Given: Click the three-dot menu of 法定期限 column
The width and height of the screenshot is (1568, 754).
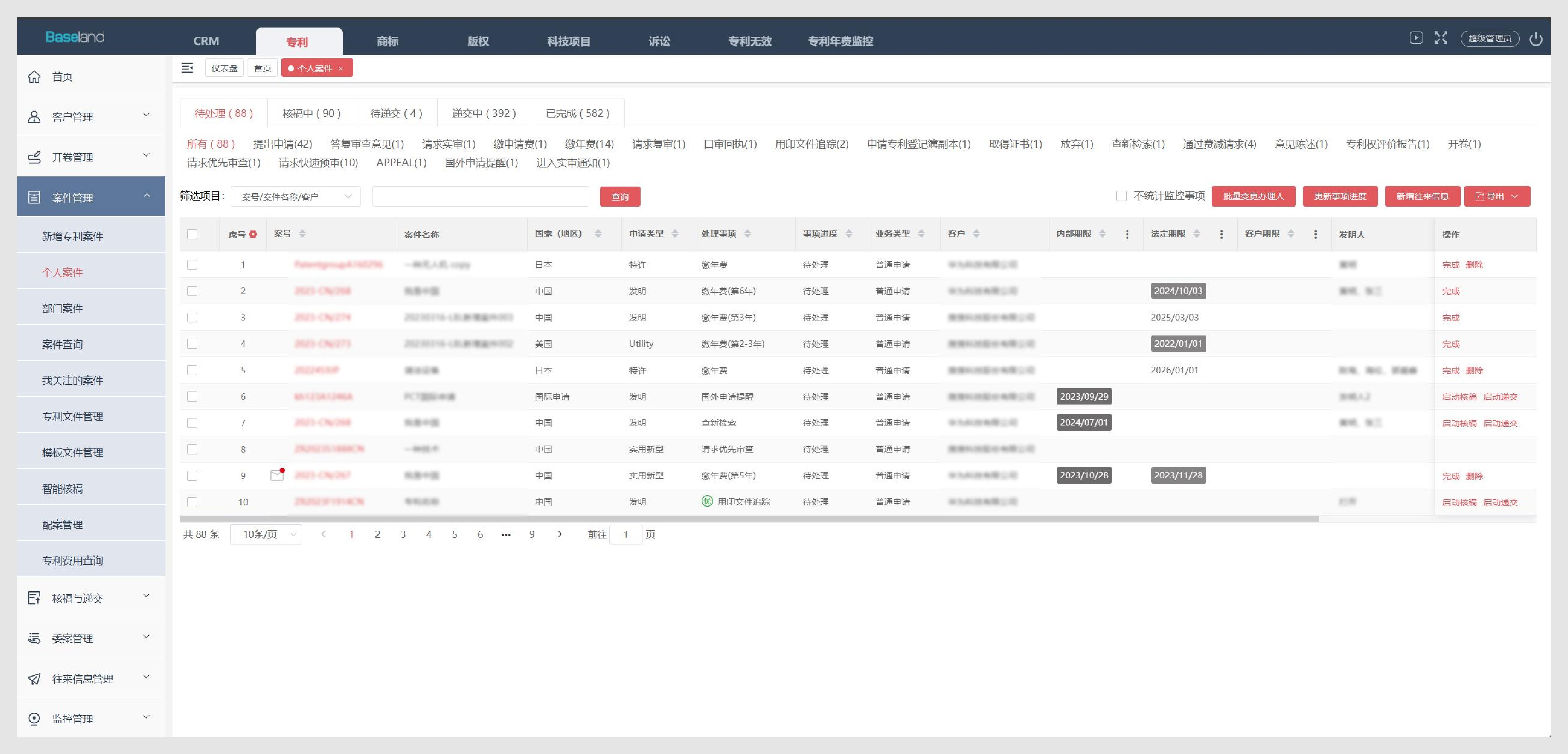Looking at the screenshot, I should pyautogui.click(x=1221, y=235).
